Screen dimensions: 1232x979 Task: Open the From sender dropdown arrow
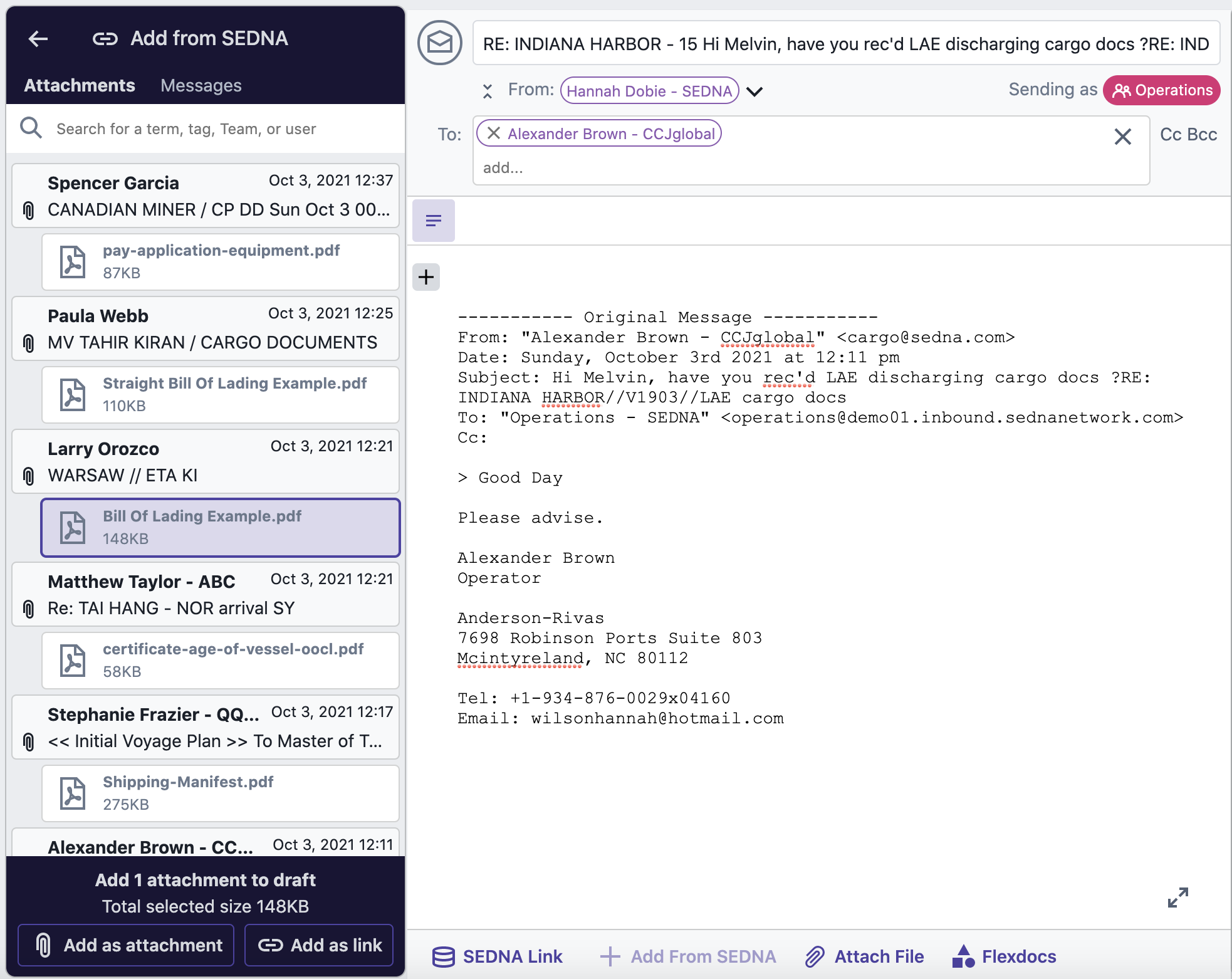754,92
